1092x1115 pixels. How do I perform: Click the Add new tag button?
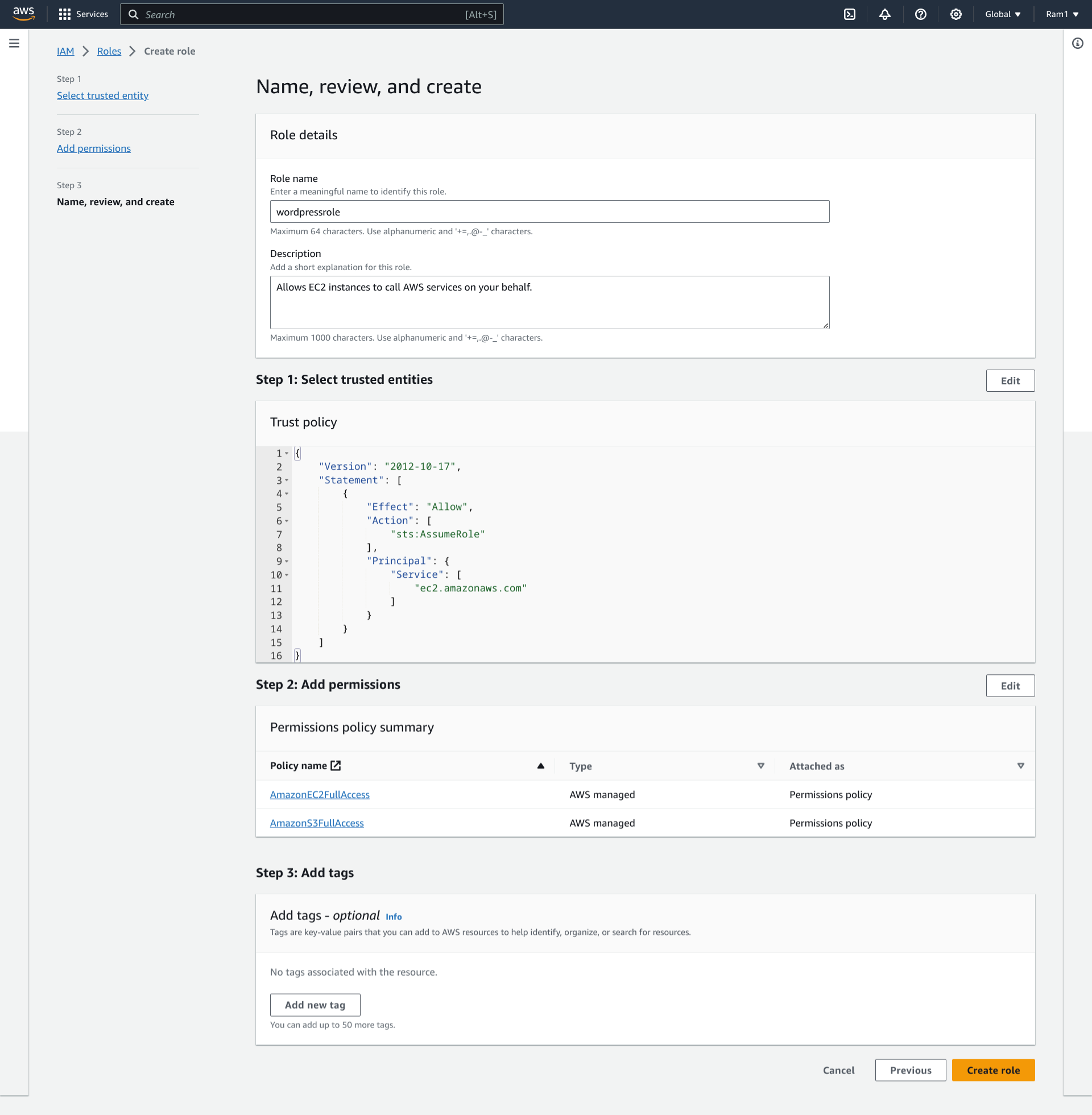click(315, 1004)
